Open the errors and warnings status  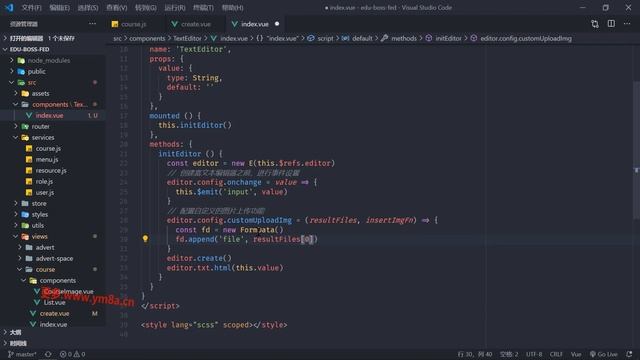pyautogui.click(x=72, y=354)
